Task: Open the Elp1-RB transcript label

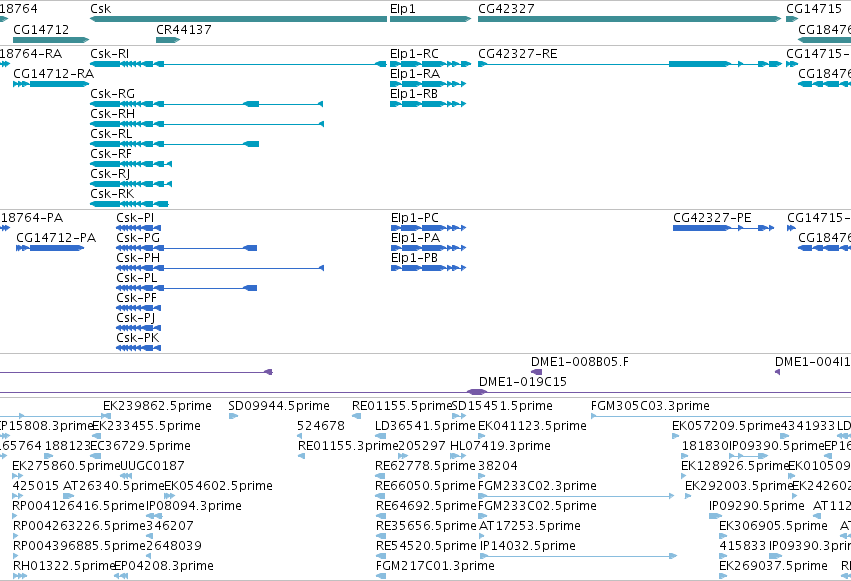Action: (414, 94)
